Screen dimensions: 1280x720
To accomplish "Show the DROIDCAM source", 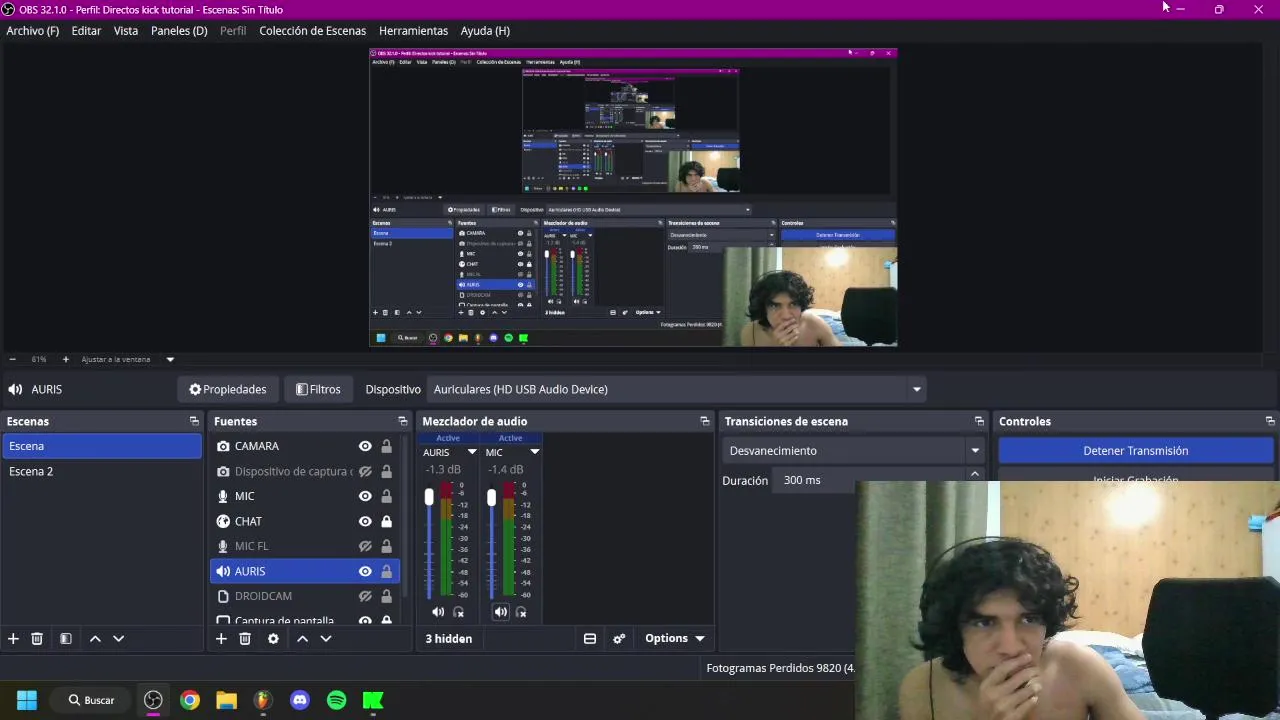I will (x=365, y=597).
